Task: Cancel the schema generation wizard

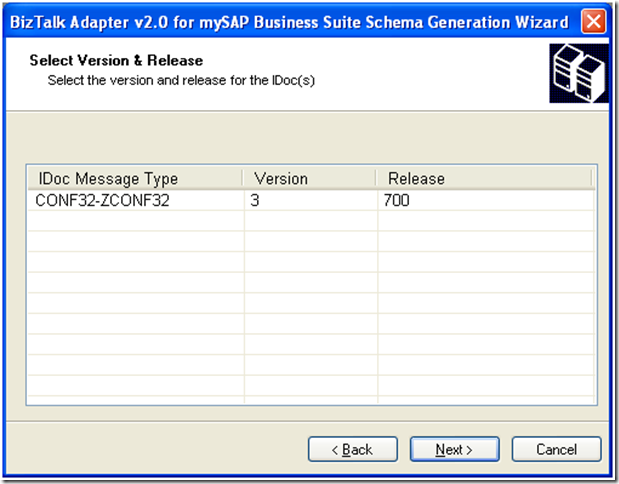Action: coord(557,450)
